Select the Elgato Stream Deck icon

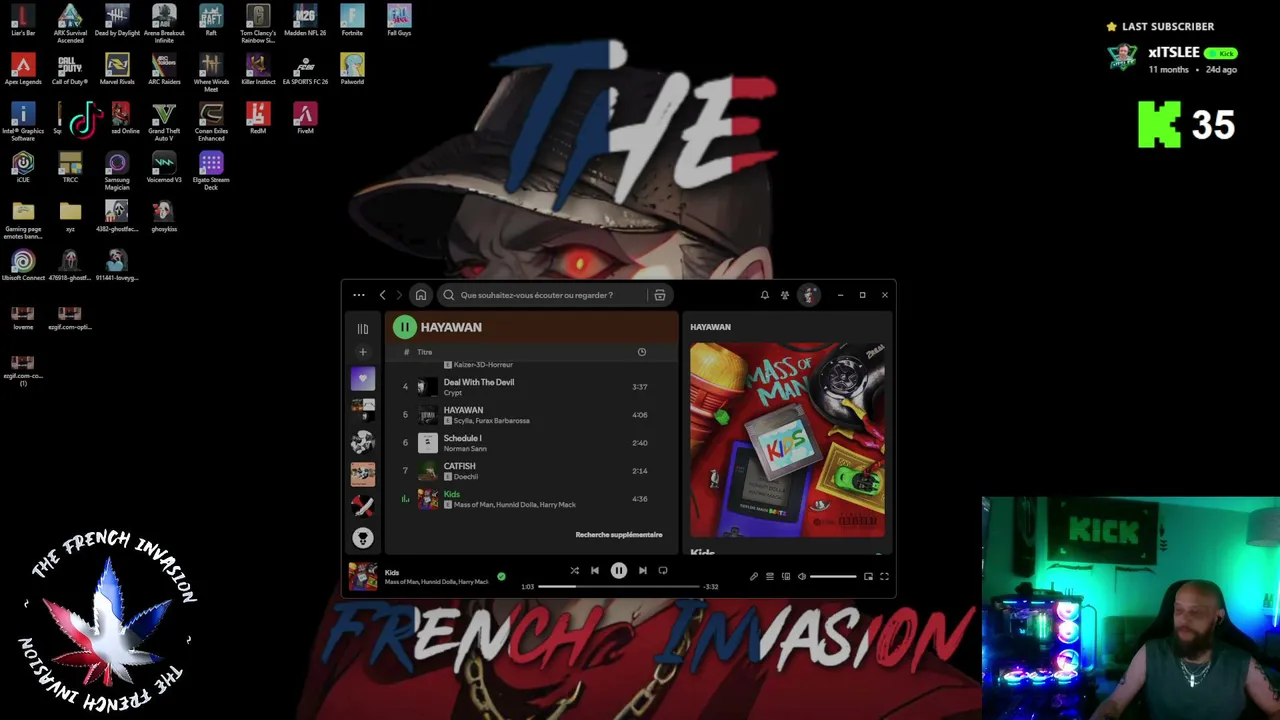211,170
